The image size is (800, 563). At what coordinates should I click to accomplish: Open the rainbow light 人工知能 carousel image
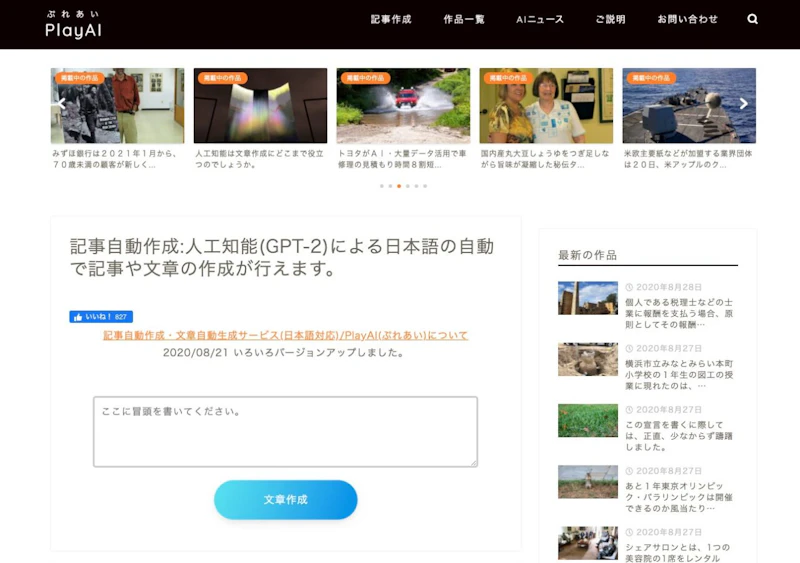pyautogui.click(x=260, y=106)
